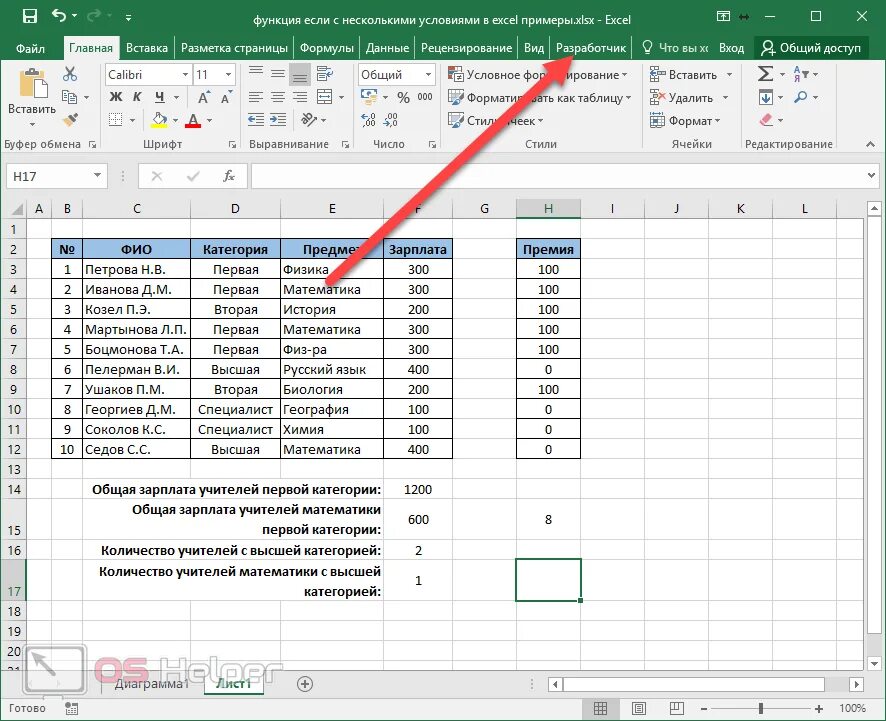Switch to Page Layout view icon

639,708
